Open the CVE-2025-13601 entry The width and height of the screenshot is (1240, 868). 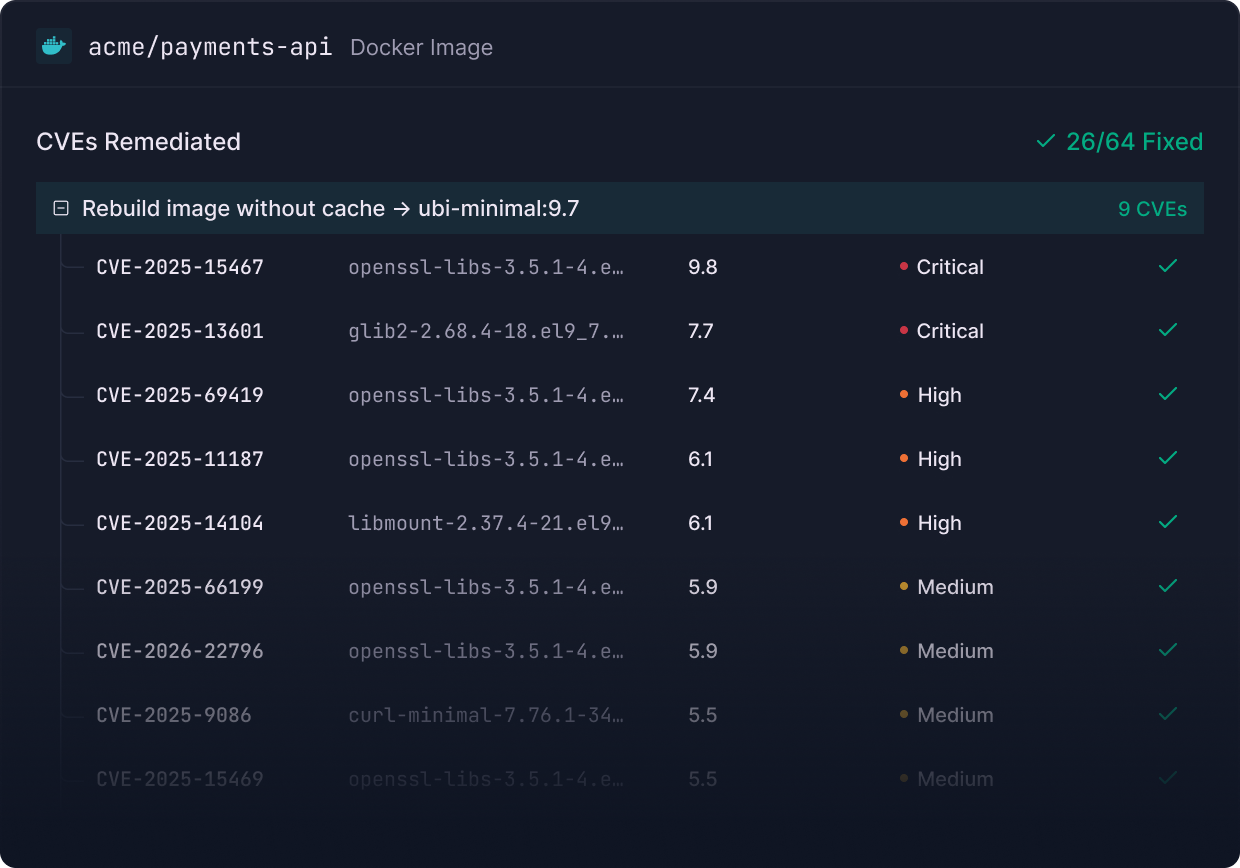tap(180, 331)
